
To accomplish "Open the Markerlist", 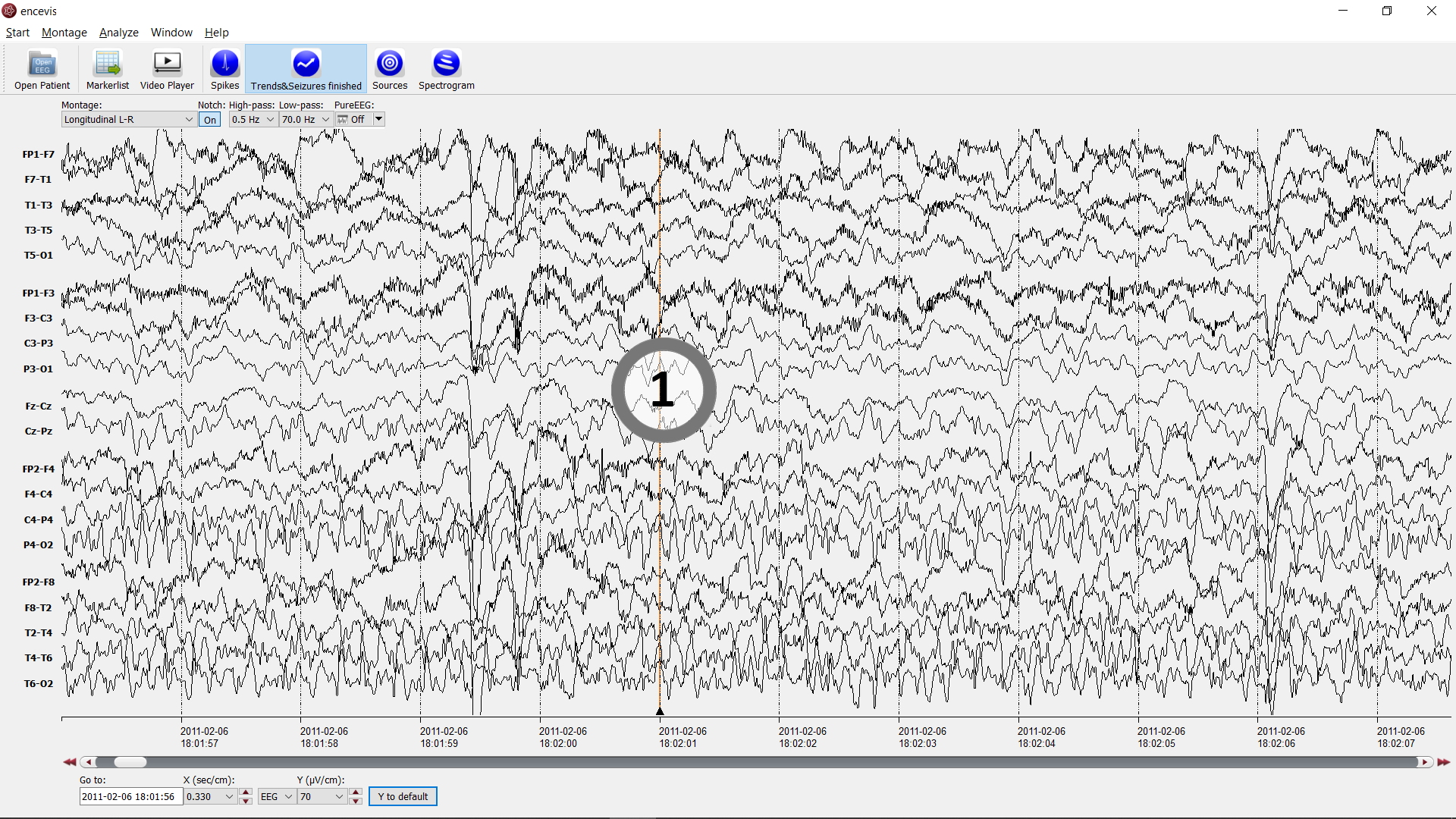I will click(x=107, y=68).
